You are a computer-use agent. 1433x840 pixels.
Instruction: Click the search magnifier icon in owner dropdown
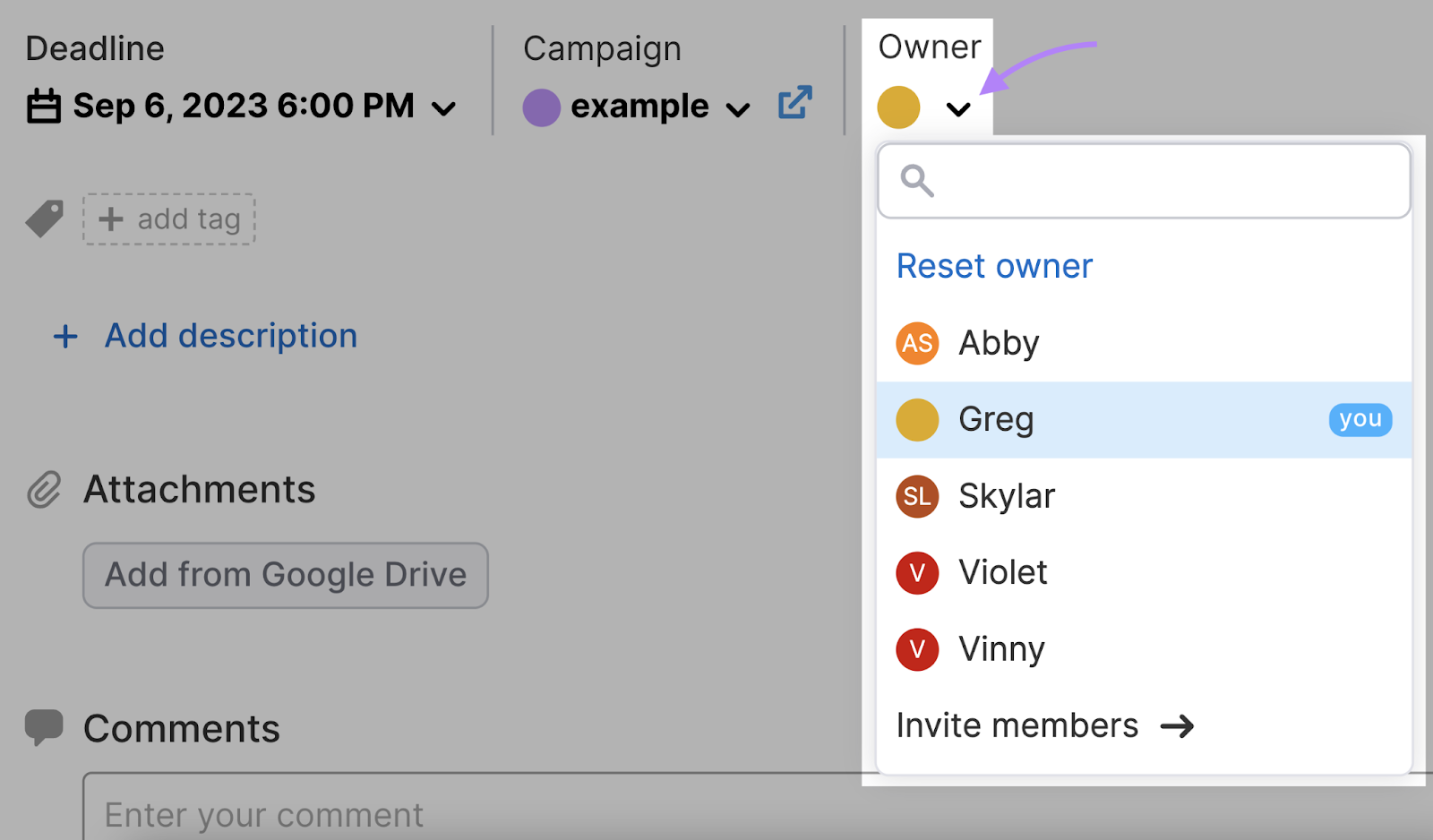917,181
